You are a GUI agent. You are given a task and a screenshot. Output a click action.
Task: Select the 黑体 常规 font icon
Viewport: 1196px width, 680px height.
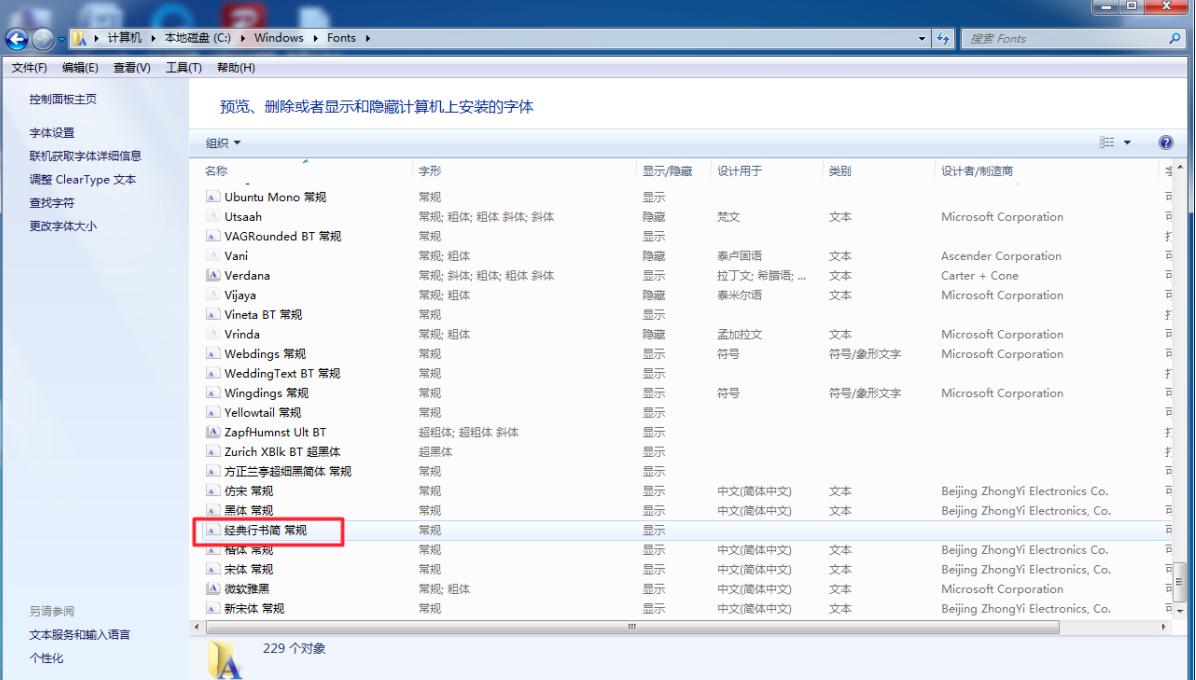tap(213, 510)
